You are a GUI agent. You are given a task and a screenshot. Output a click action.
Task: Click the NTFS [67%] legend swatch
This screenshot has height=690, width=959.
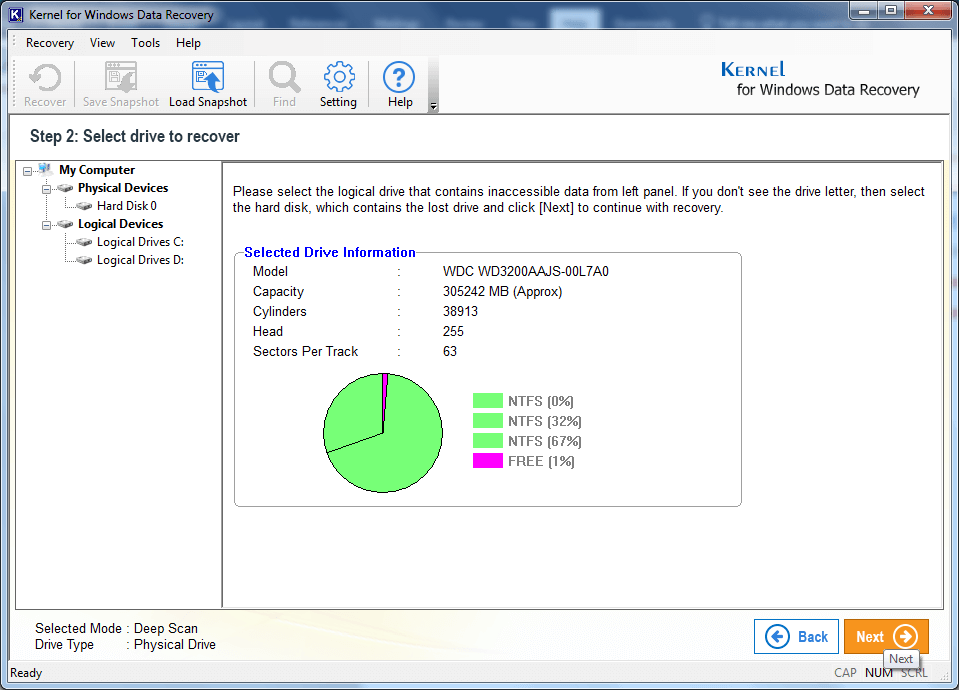pyautogui.click(x=488, y=441)
